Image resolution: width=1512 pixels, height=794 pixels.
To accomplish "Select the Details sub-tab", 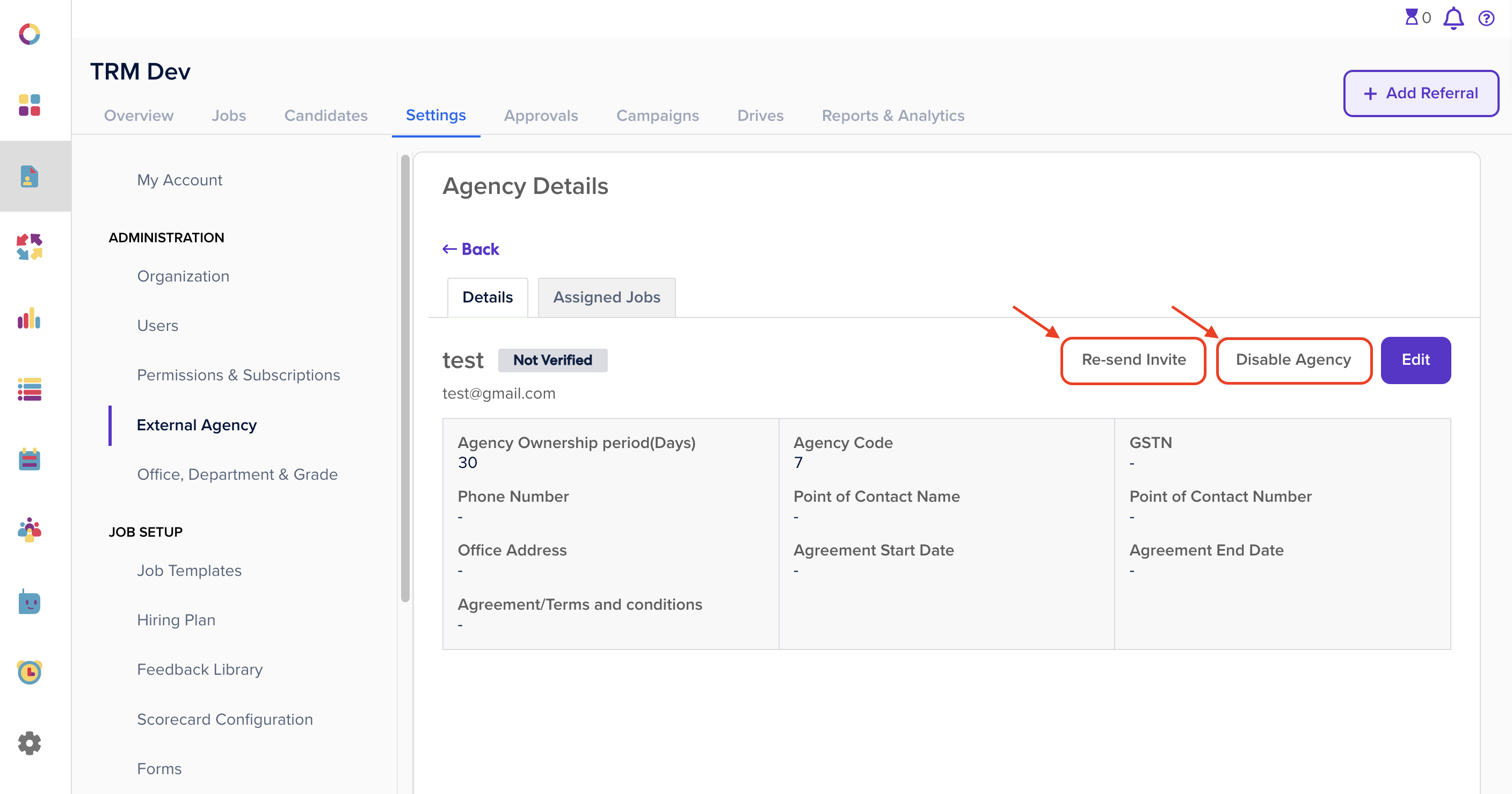I will 487,297.
